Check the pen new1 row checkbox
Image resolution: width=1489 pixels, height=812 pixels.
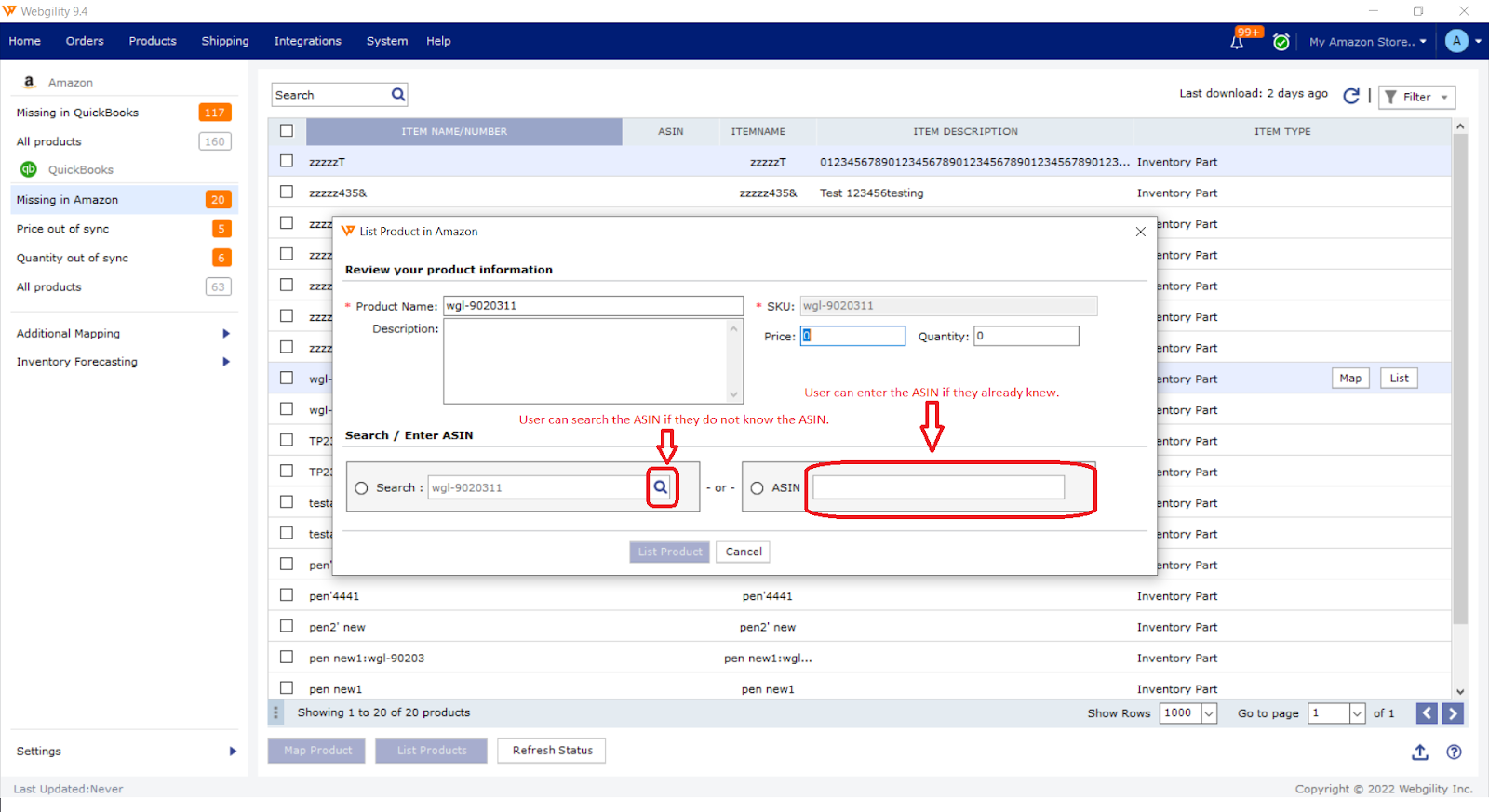[287, 688]
